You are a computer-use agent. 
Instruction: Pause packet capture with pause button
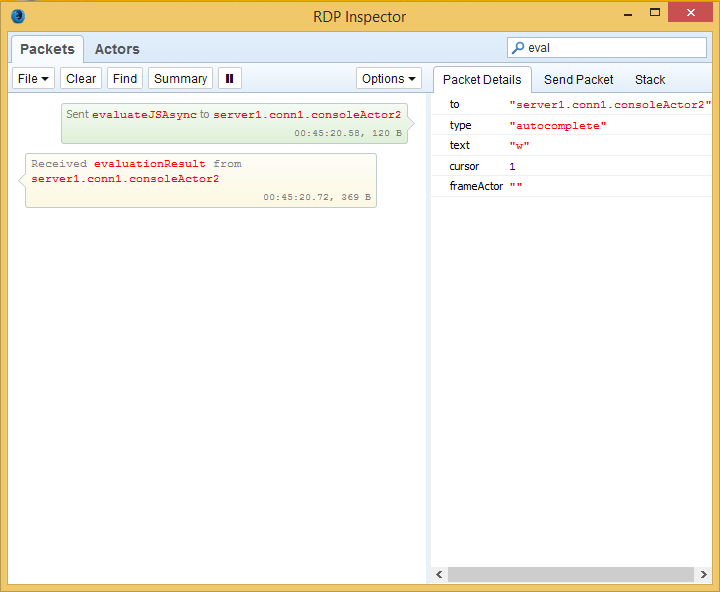(x=230, y=79)
